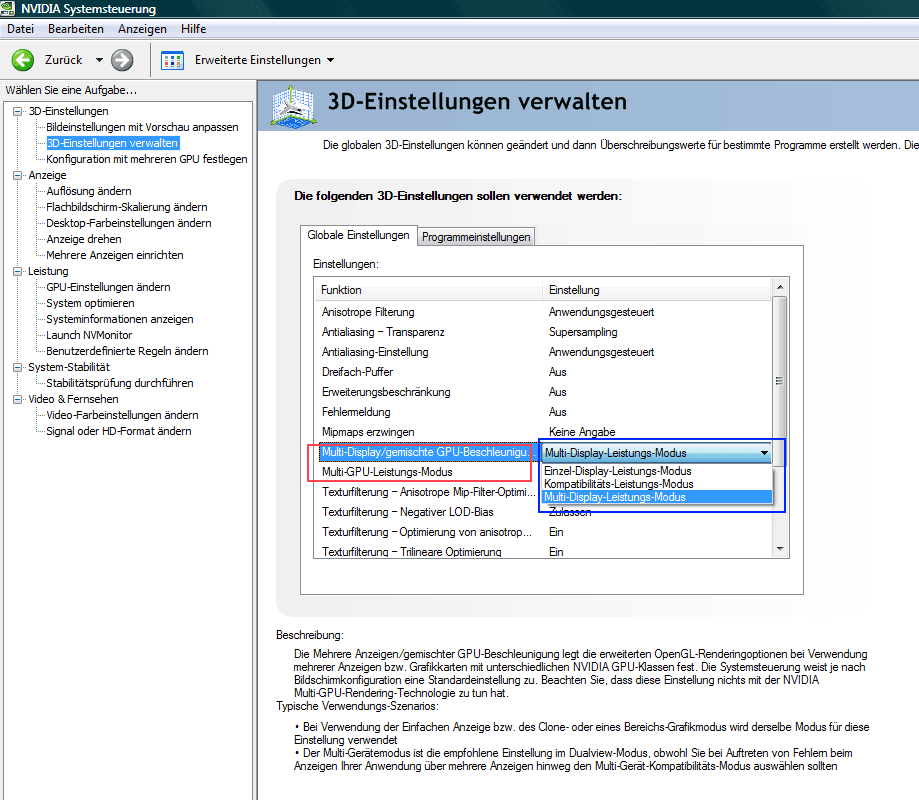Click the Multi-Display-Leistungs-Modus combo box arrow
This screenshot has width=919, height=800.
(x=764, y=453)
